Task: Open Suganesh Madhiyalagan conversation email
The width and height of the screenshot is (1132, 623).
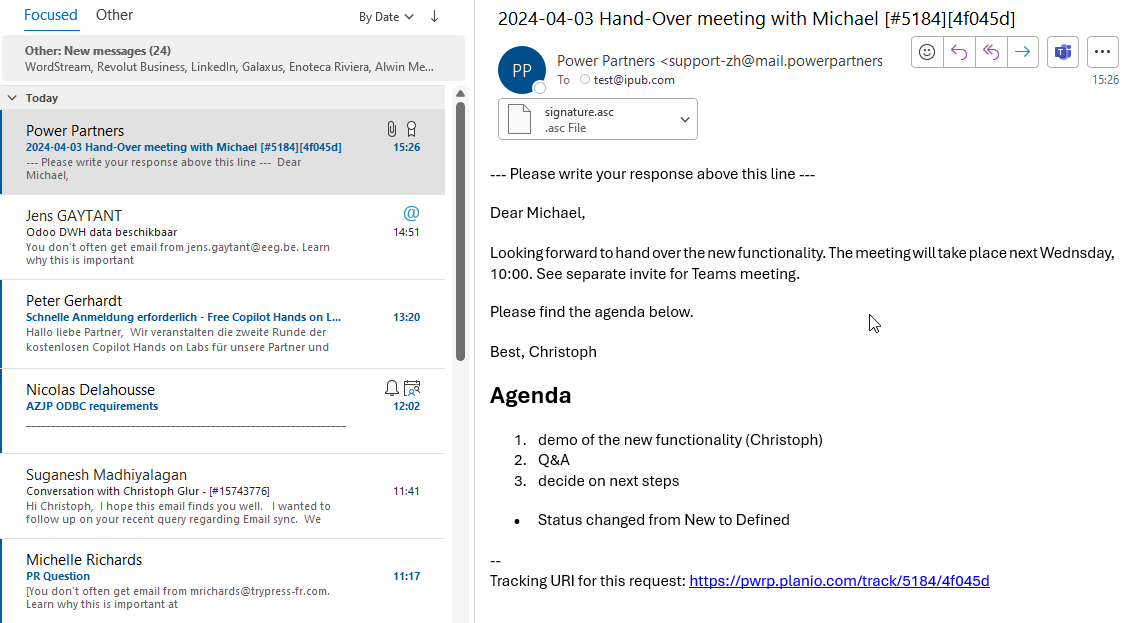Action: (223, 496)
